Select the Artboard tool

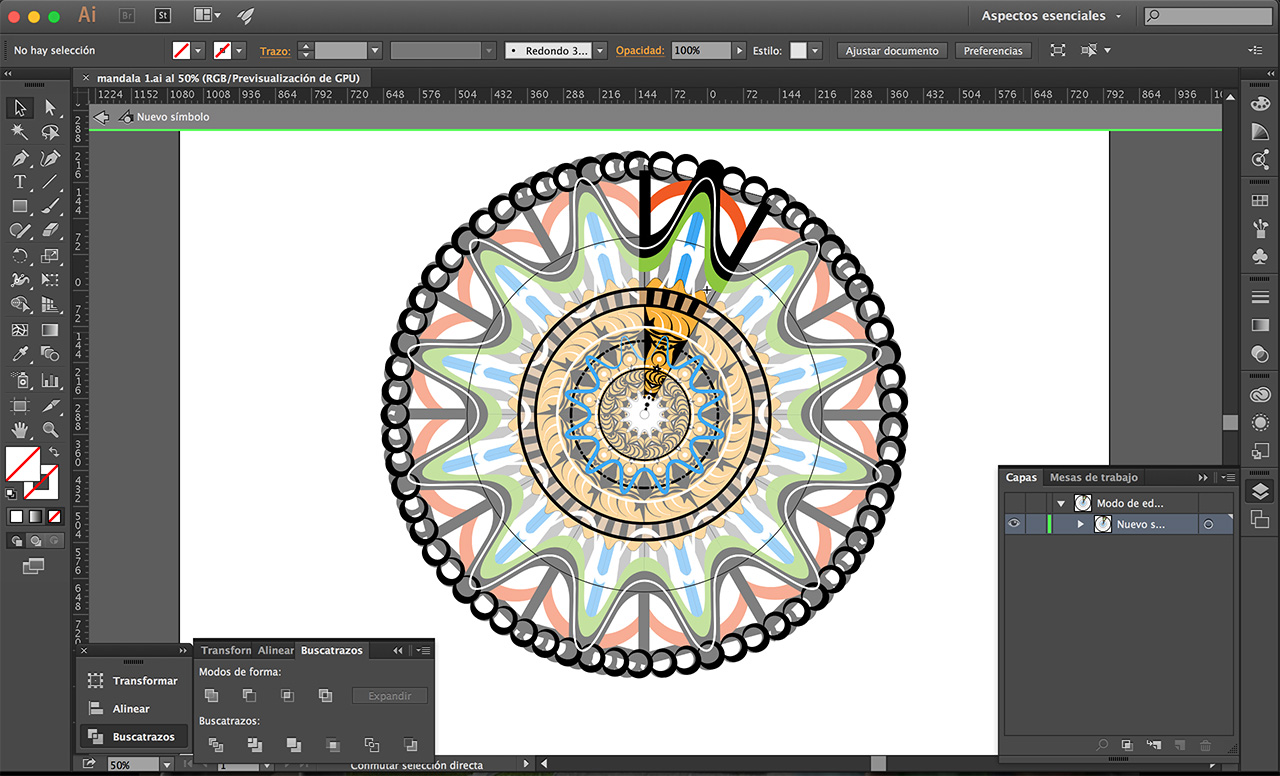tap(20, 405)
